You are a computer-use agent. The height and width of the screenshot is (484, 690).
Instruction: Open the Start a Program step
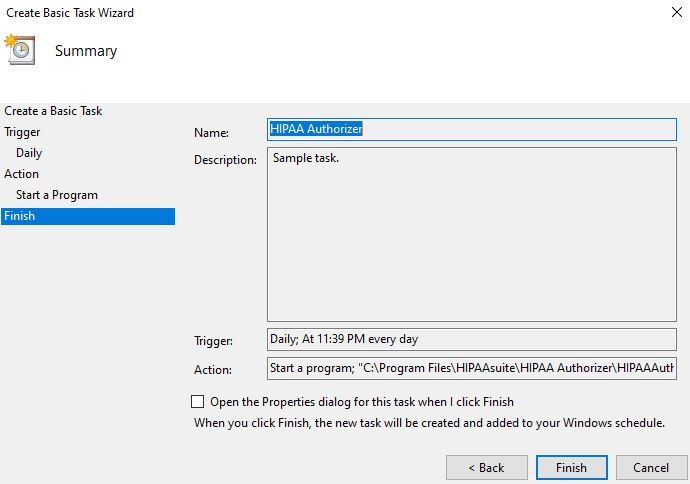tap(57, 195)
